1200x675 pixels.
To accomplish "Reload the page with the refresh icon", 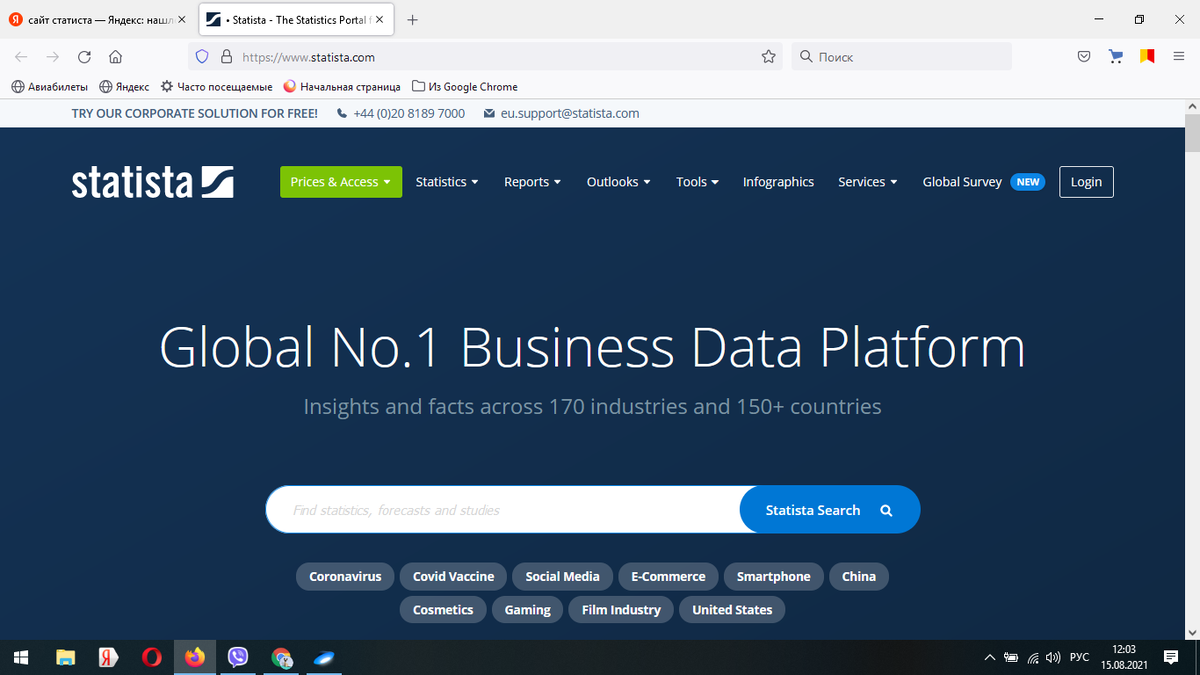I will pyautogui.click(x=85, y=57).
